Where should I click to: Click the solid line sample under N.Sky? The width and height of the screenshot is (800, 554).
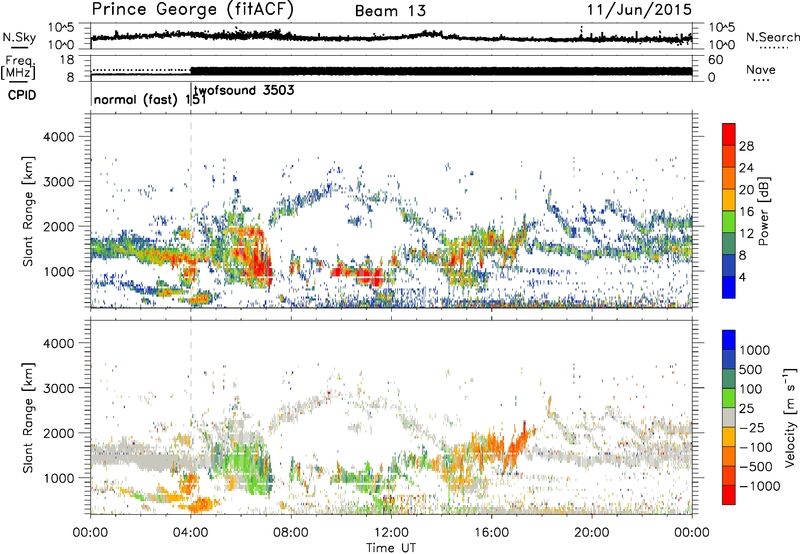tap(19, 47)
